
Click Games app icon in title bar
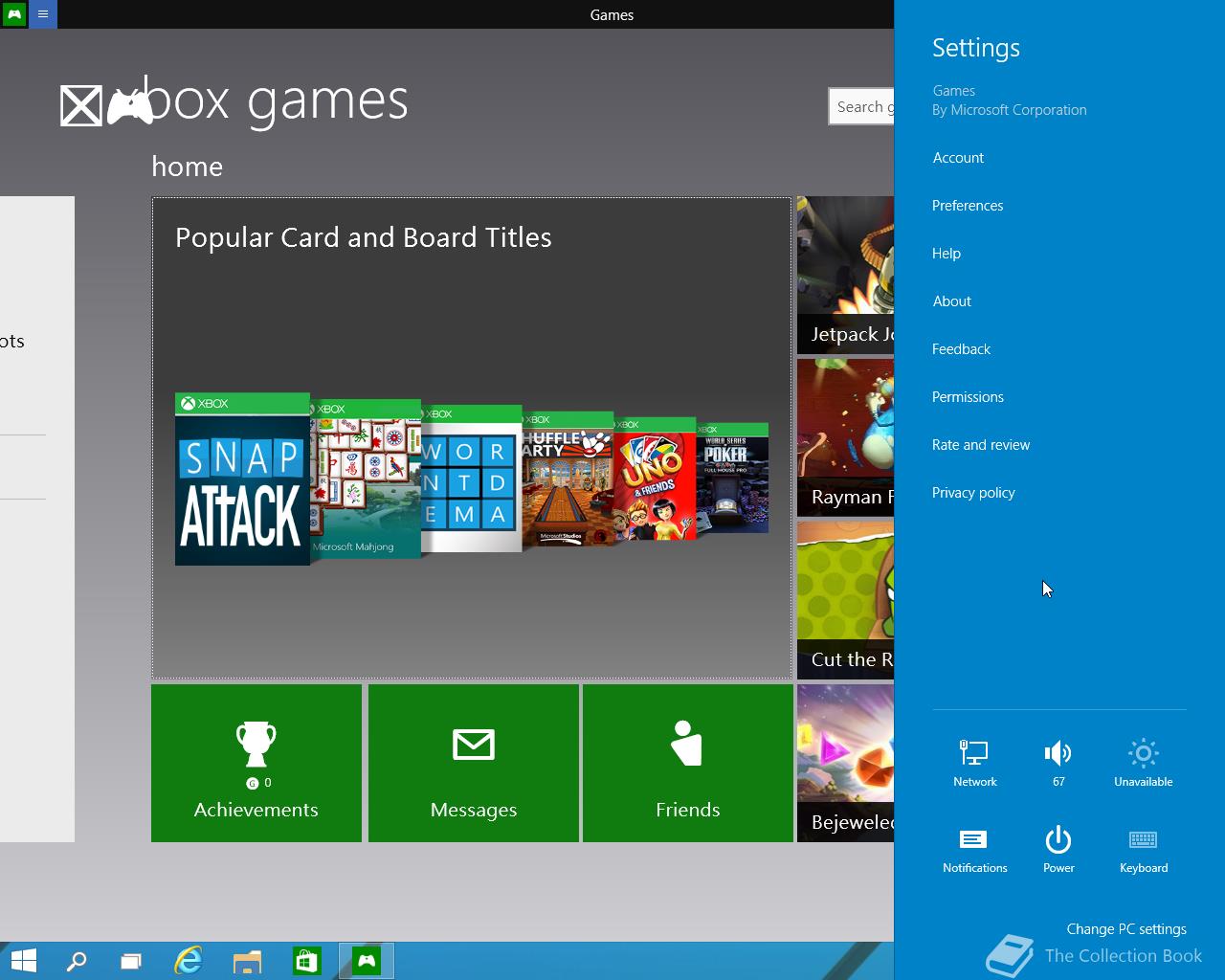pos(14,14)
